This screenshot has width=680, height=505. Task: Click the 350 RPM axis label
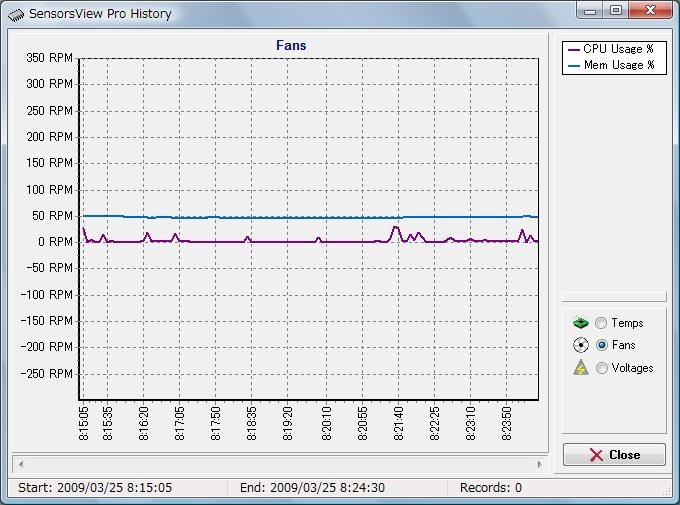tap(49, 58)
